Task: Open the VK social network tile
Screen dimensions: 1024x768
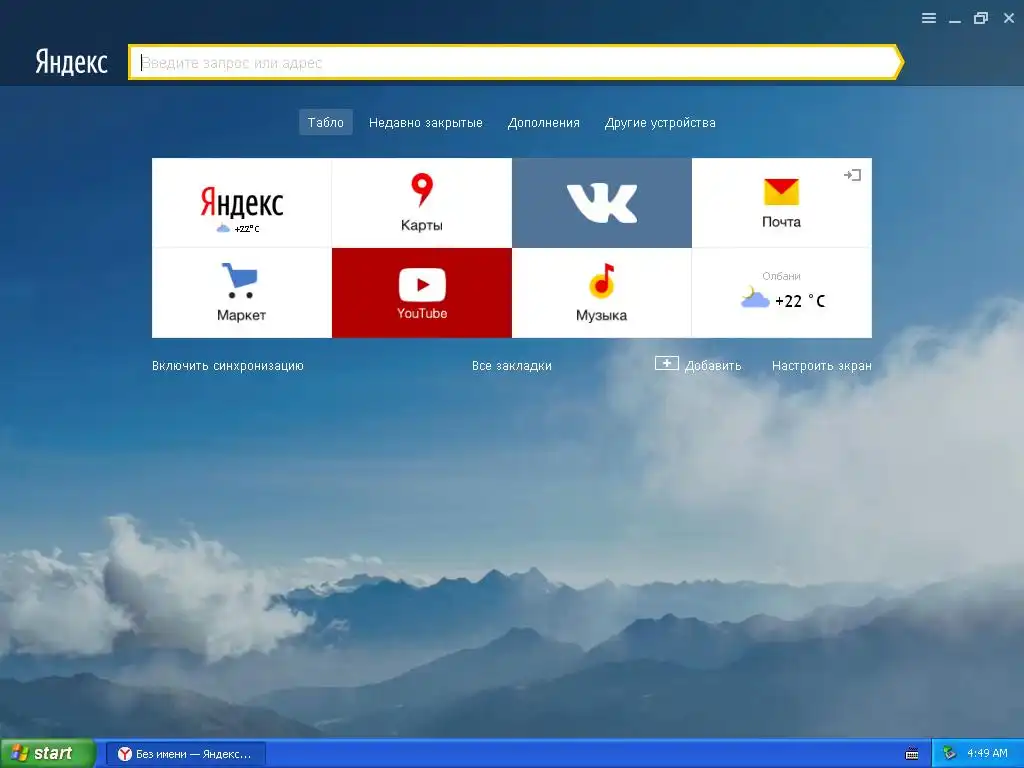Action: tap(601, 202)
